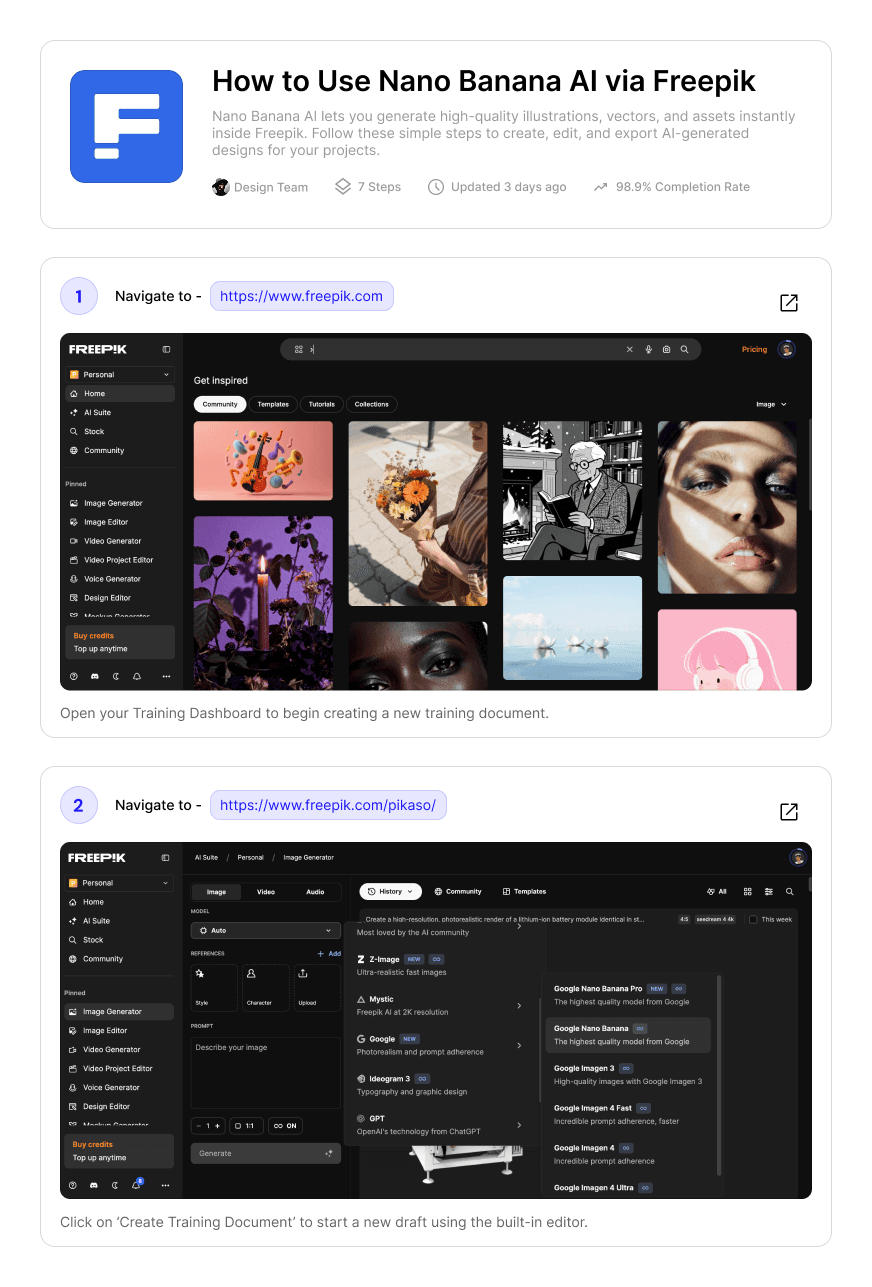Open the violin illustration thumbnail
Screen dimensions: 872x1287
pos(263,461)
